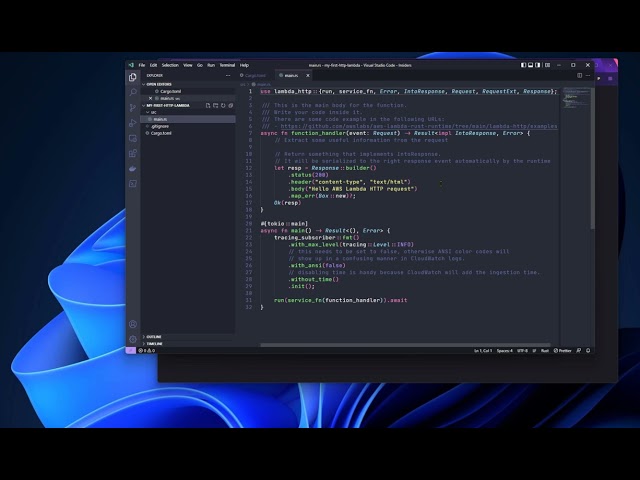Click the Spaces: 4 indentation status
Image resolution: width=640 pixels, height=480 pixels.
(x=505, y=351)
